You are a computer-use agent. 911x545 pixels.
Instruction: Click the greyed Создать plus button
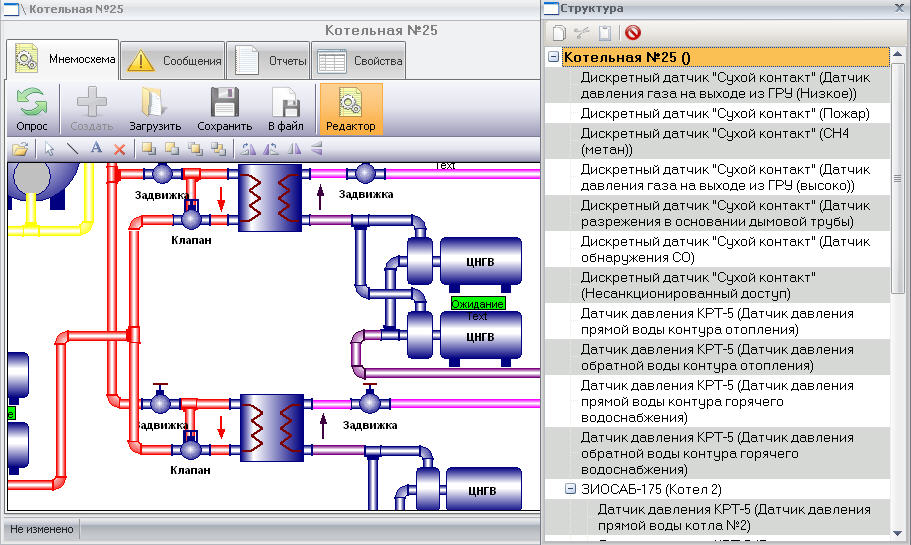[91, 109]
